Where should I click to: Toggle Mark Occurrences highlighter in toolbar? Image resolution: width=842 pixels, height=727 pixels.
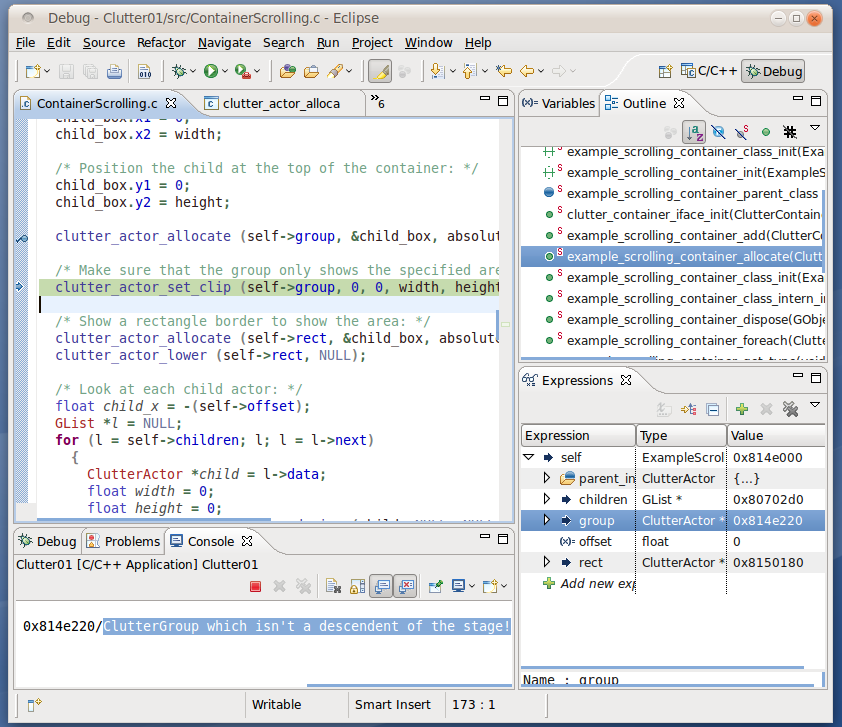(379, 71)
